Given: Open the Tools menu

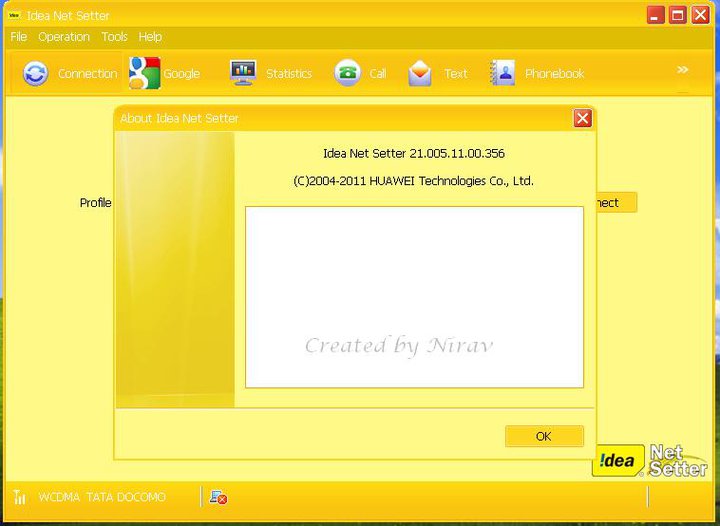Looking at the screenshot, I should (114, 36).
